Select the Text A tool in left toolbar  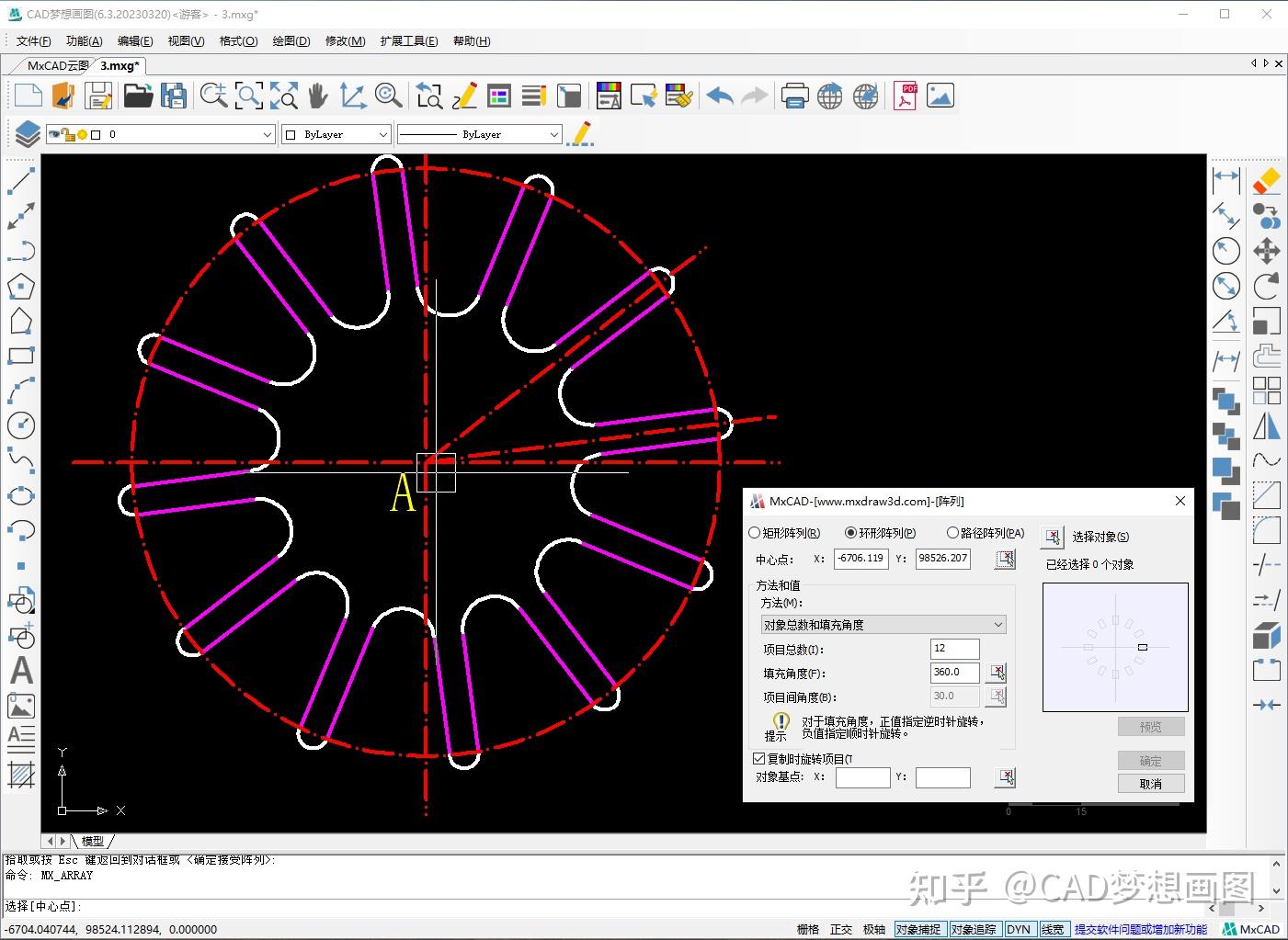(x=20, y=671)
